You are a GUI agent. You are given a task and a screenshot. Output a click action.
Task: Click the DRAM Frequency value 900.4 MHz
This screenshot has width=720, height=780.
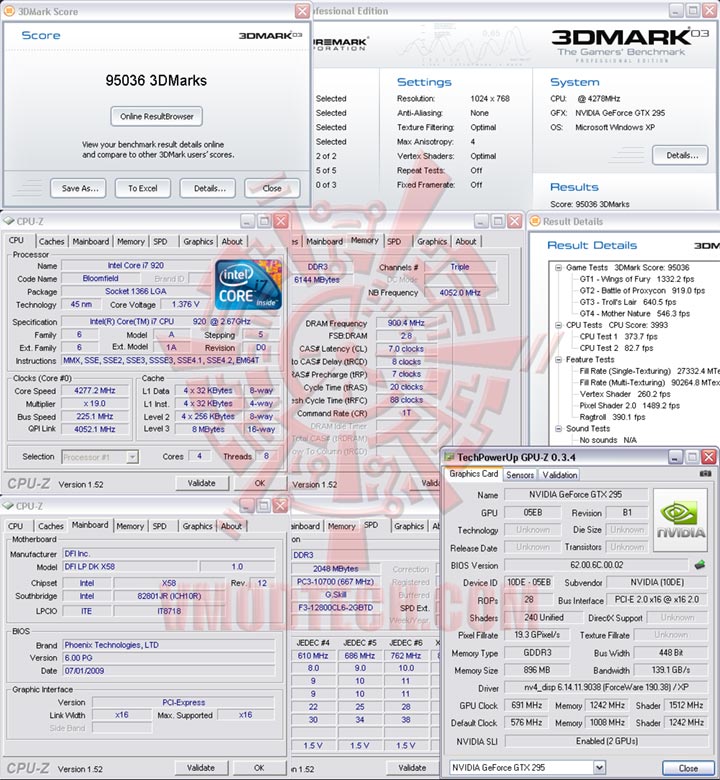click(x=406, y=323)
